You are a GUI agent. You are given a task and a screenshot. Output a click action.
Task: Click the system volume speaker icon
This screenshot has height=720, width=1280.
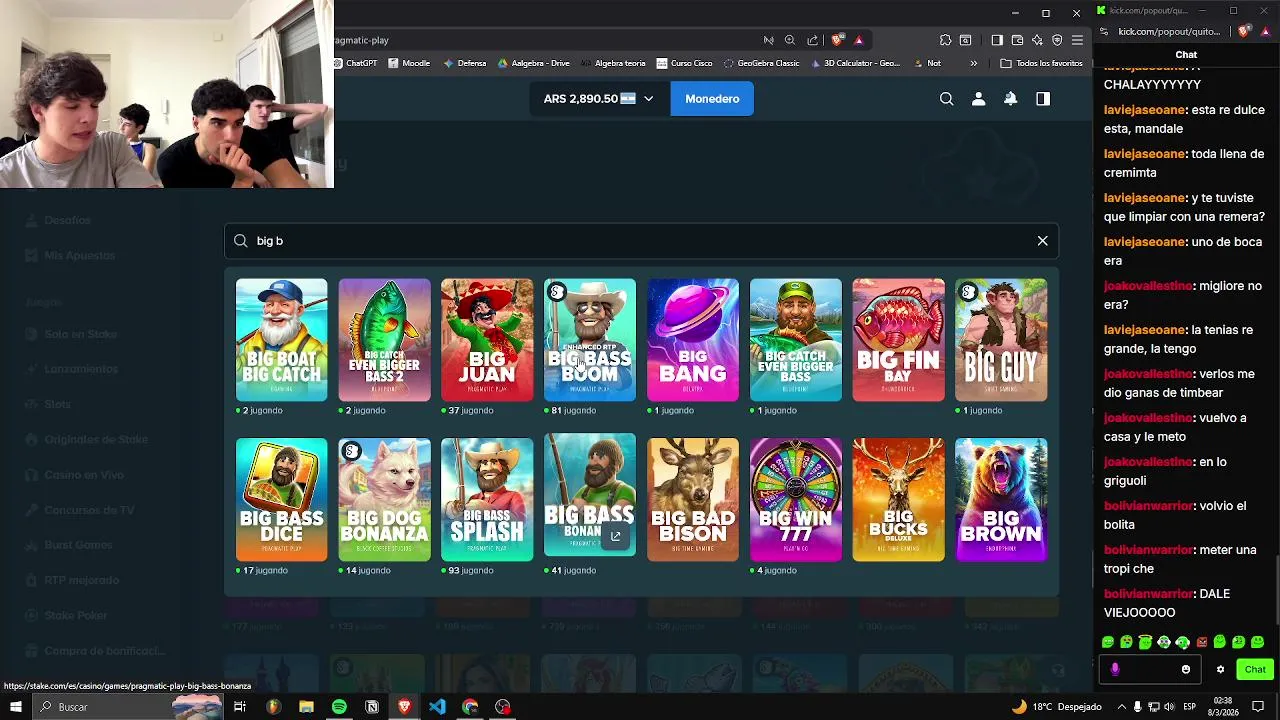pos(1169,707)
